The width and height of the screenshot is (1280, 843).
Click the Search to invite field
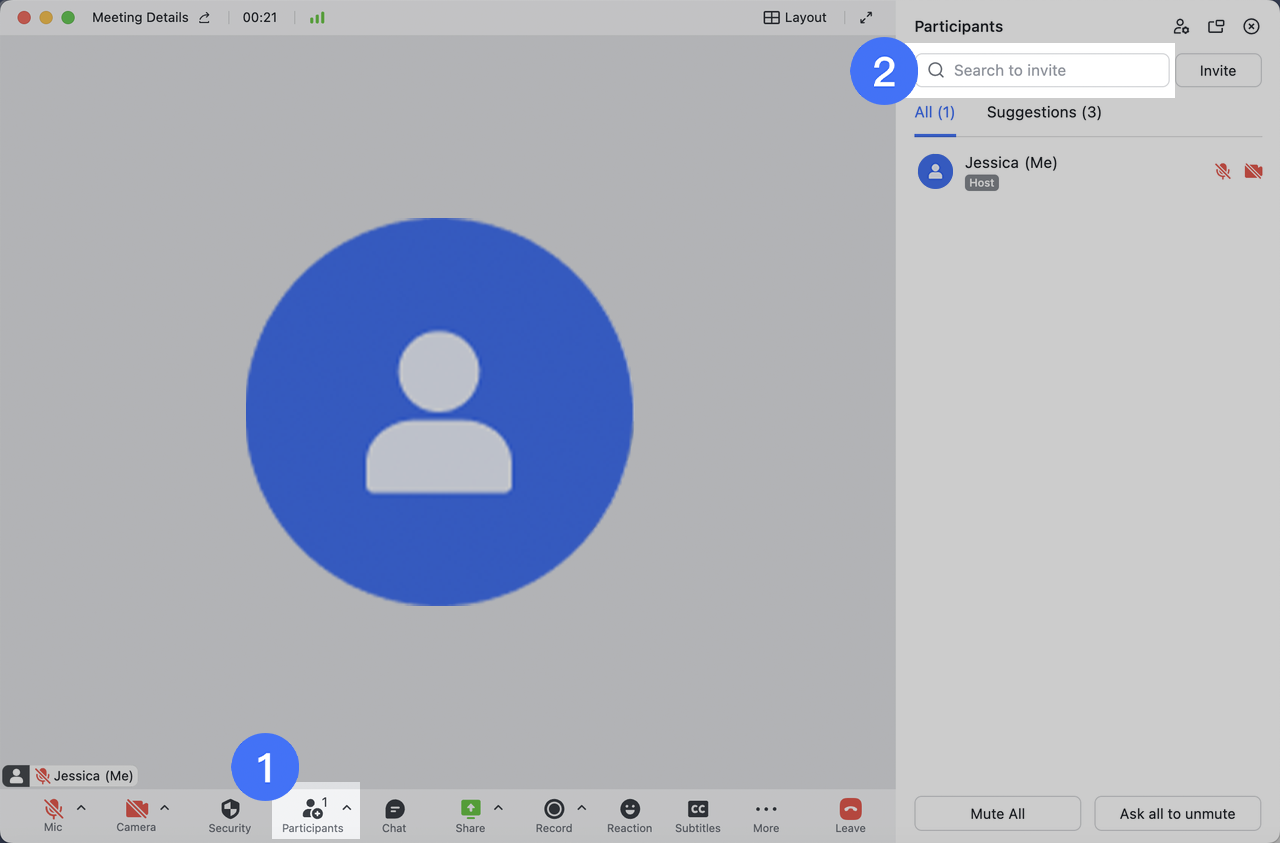point(1043,70)
